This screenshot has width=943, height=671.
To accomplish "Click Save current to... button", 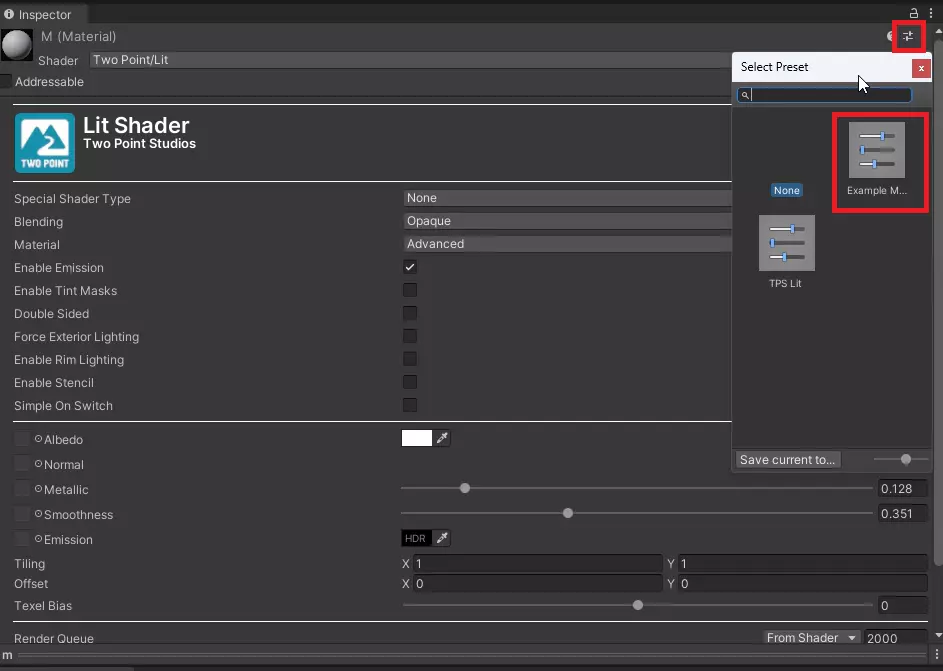I will click(x=787, y=459).
